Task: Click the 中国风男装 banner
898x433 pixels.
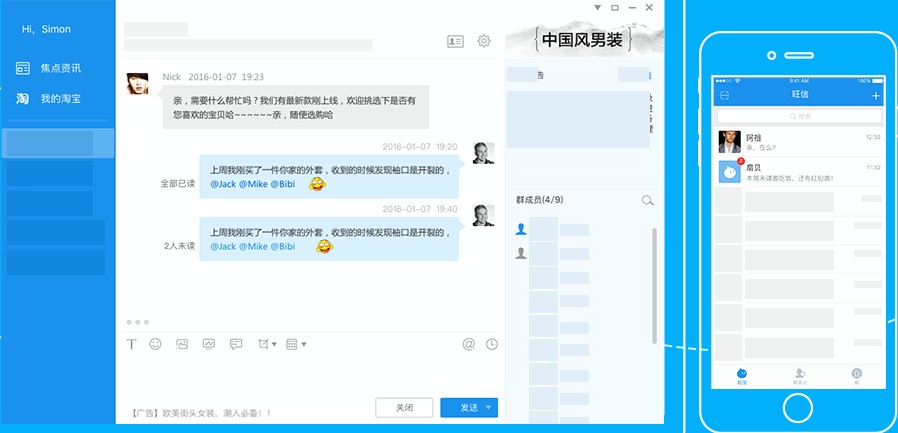Action: (582, 41)
